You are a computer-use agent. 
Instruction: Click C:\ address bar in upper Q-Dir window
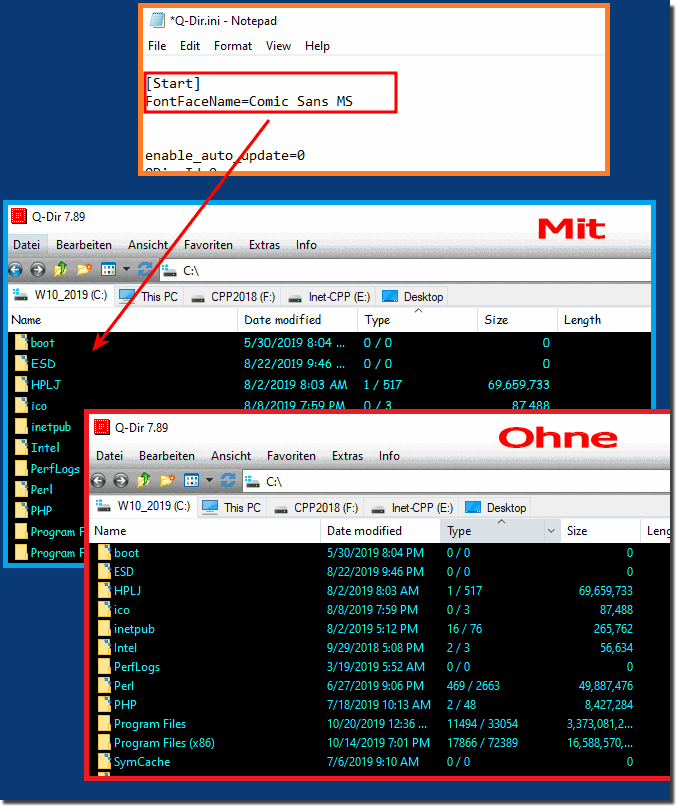pyautogui.click(x=405, y=270)
